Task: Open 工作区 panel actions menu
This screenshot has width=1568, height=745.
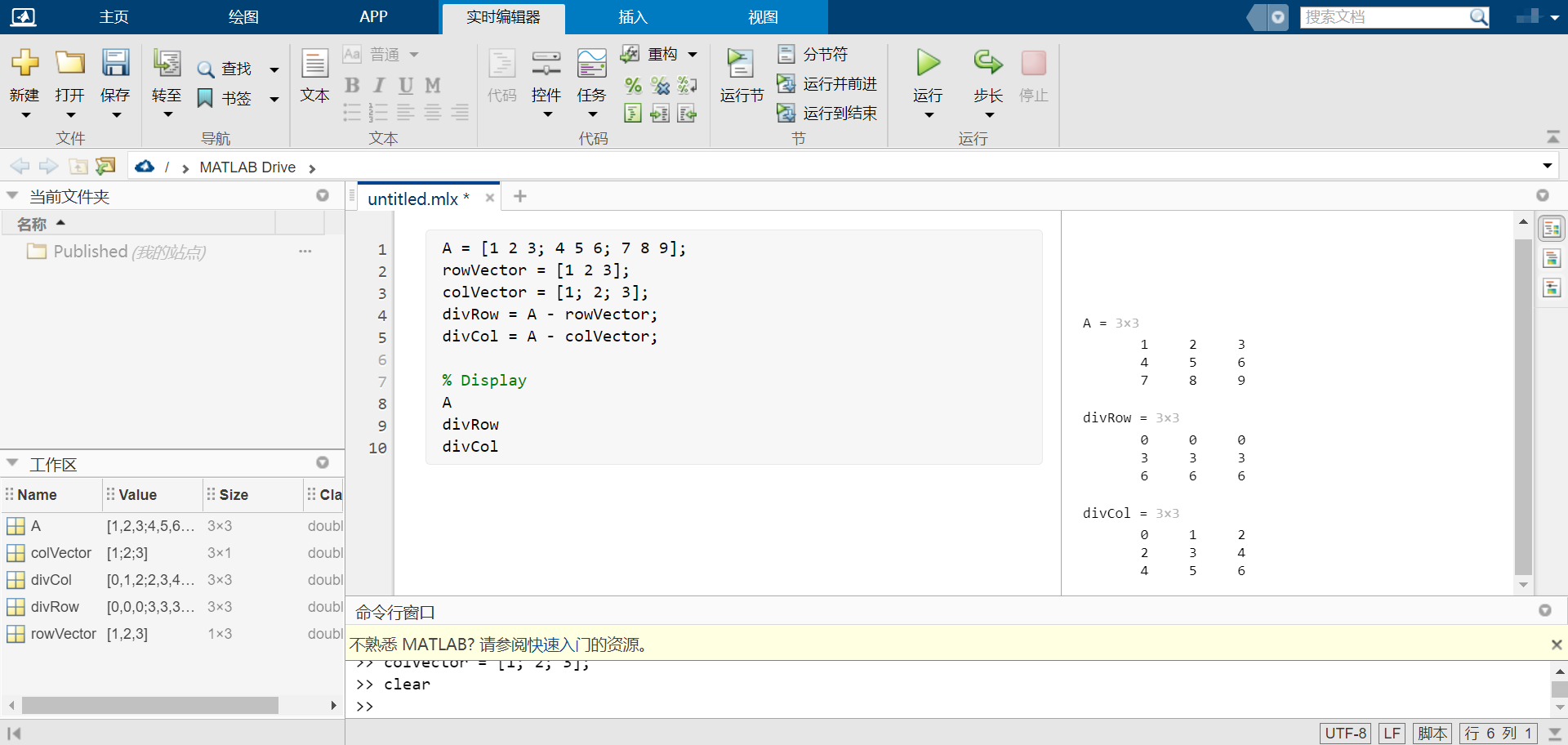Action: point(323,463)
